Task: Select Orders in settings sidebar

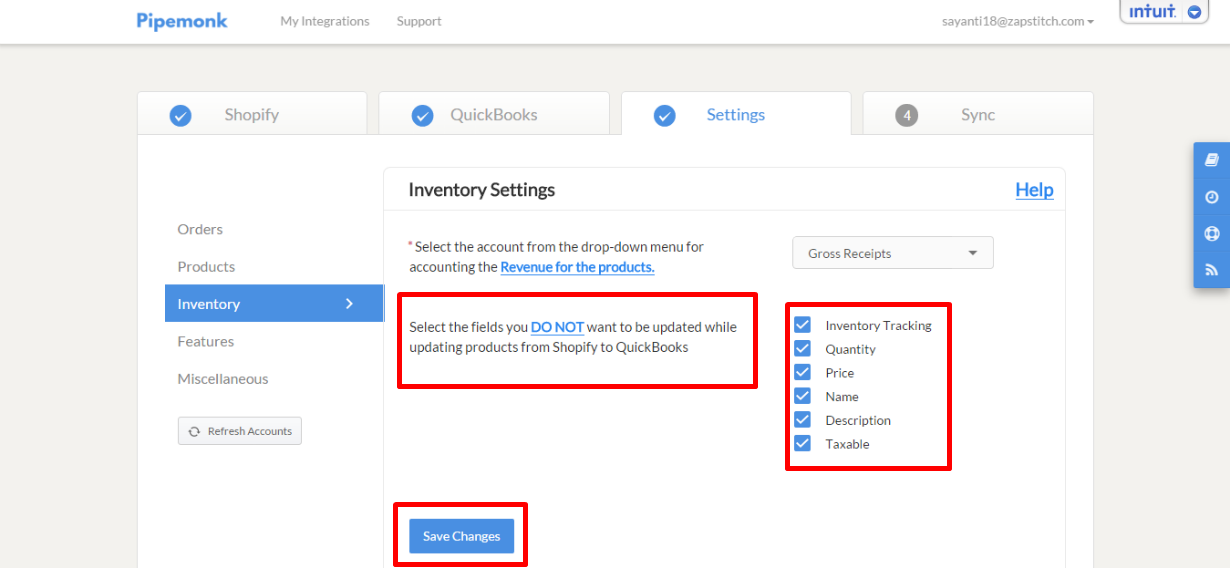Action: [200, 229]
